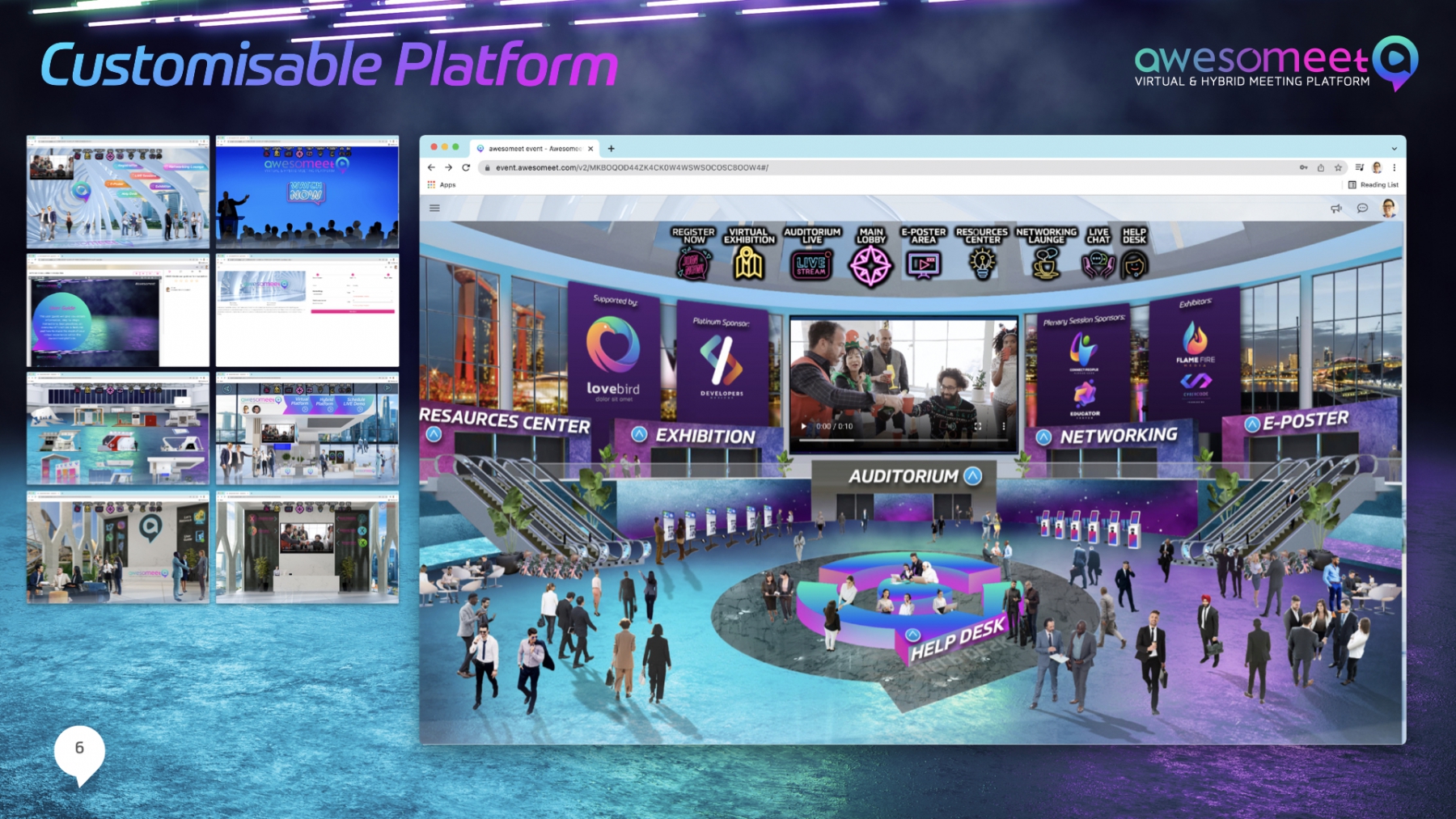The height and width of the screenshot is (819, 1456).
Task: Open the lounge with logo wall thumbnail
Action: pyautogui.click(x=118, y=547)
